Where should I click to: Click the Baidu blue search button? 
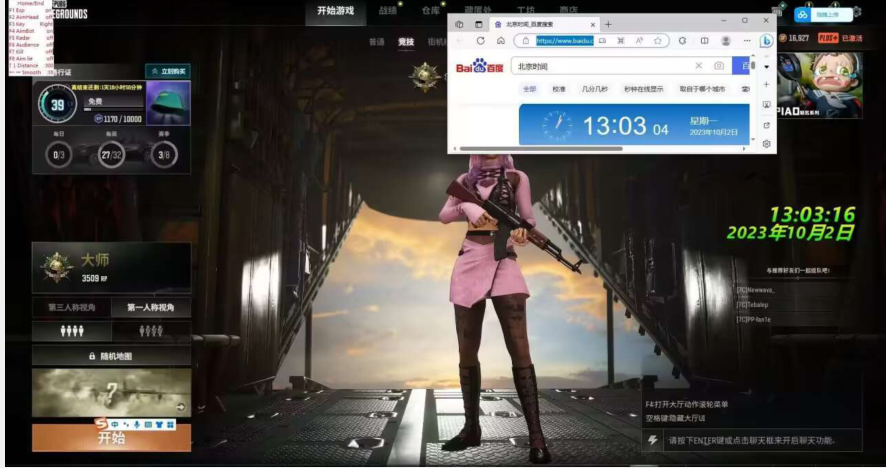741,66
